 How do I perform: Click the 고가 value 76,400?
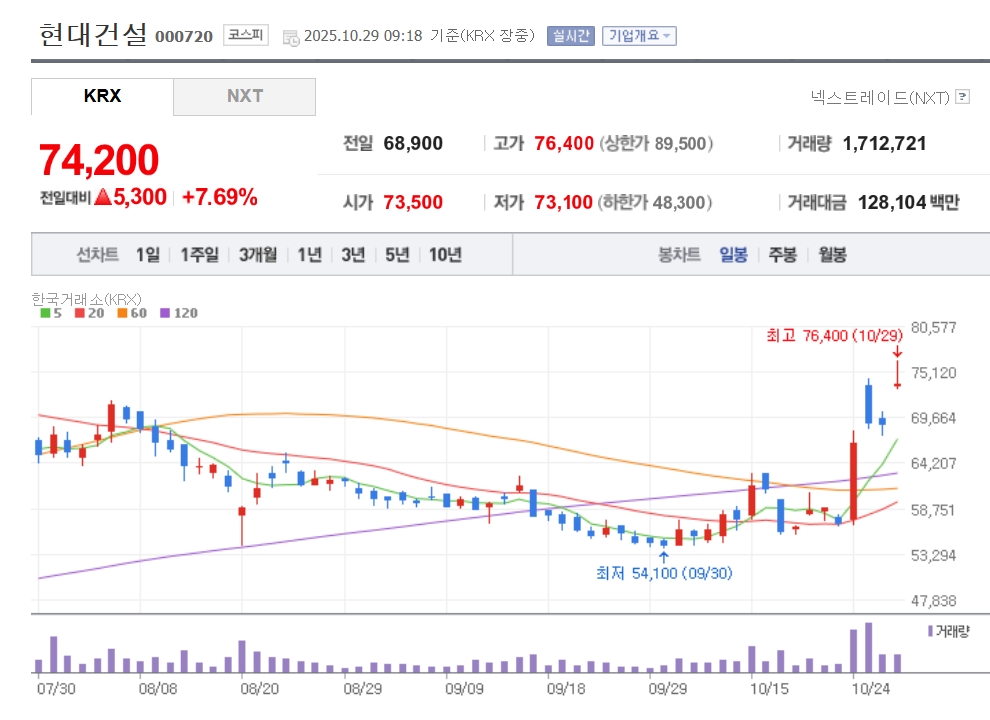tap(564, 143)
